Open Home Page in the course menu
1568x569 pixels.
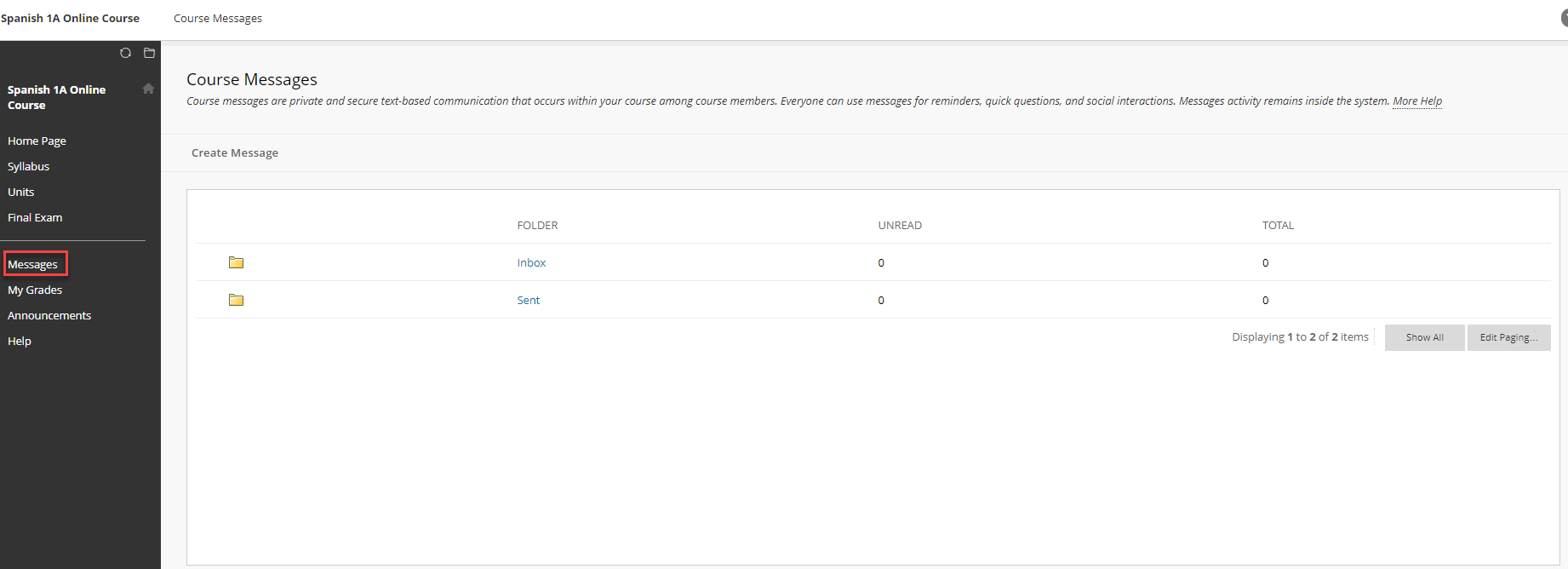pyautogui.click(x=37, y=141)
